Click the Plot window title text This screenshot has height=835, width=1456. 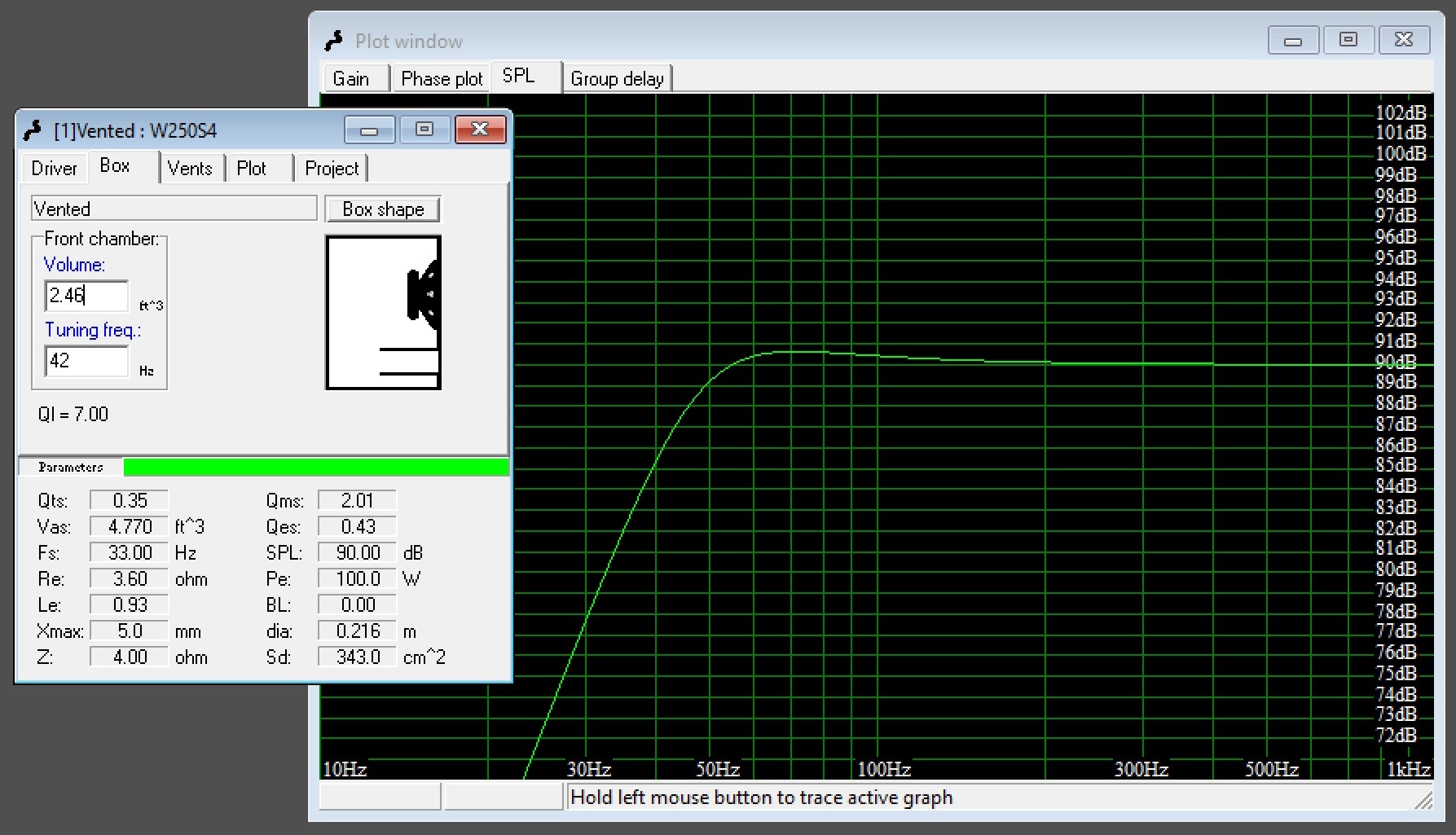[409, 42]
